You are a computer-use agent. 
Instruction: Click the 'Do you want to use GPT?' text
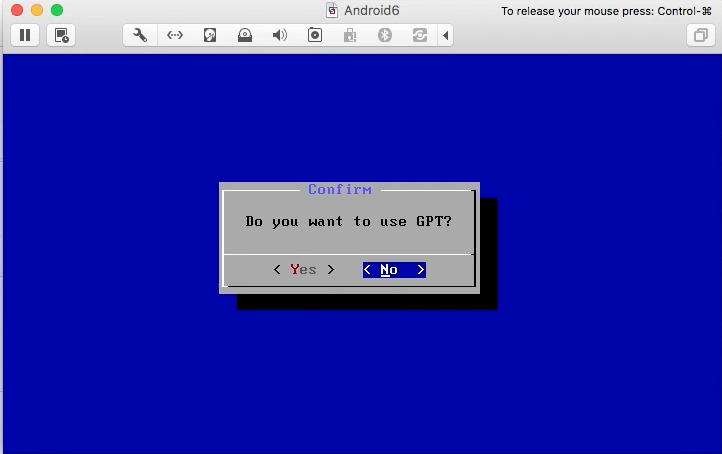(x=348, y=221)
